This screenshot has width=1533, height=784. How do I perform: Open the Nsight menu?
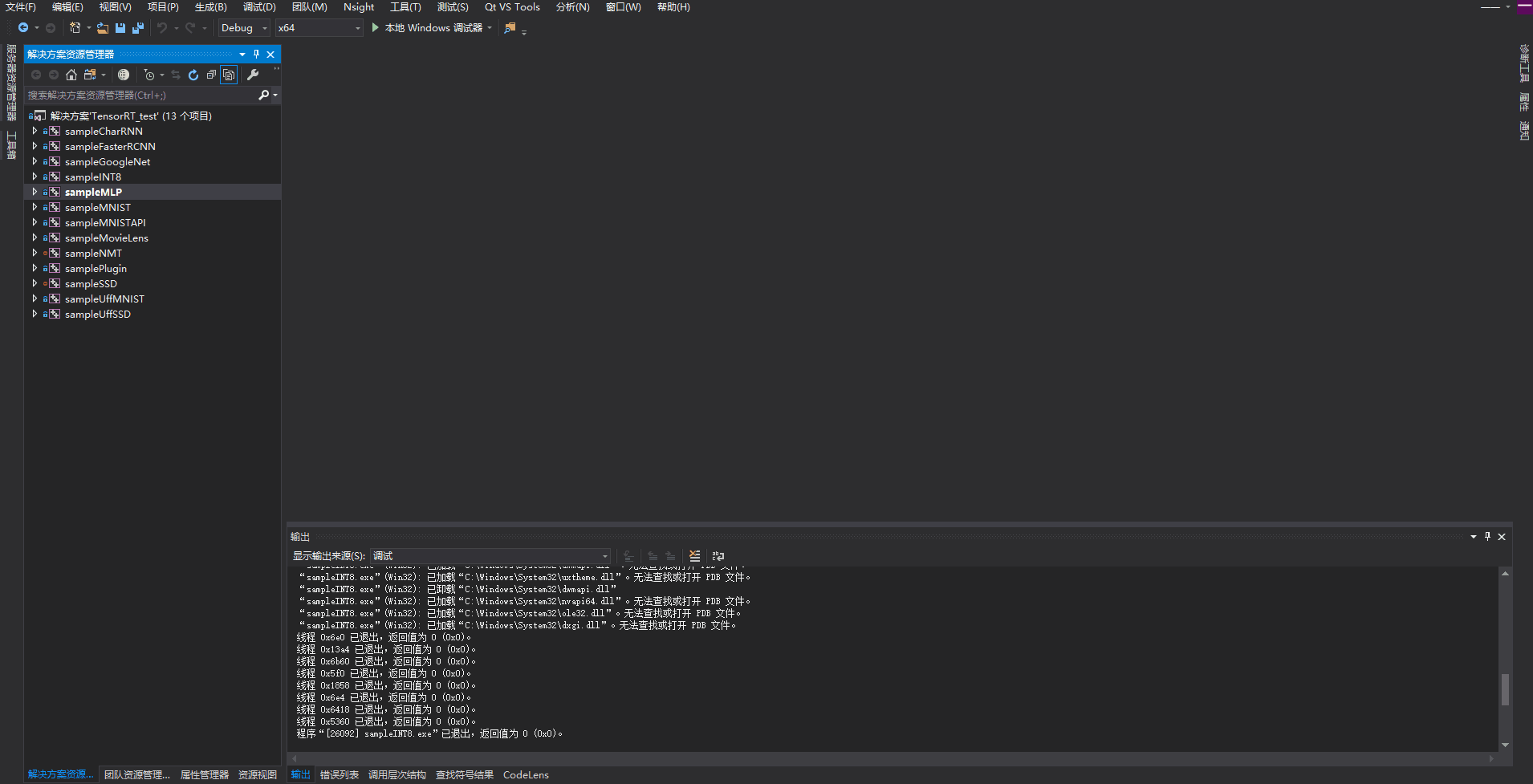(359, 7)
